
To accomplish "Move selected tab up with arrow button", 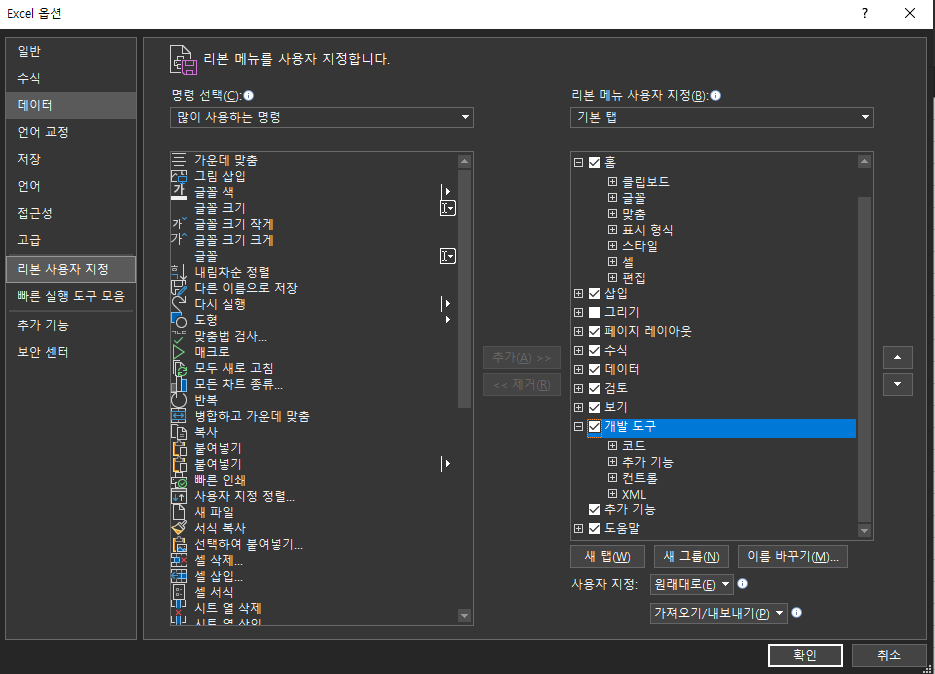I will click(x=897, y=357).
